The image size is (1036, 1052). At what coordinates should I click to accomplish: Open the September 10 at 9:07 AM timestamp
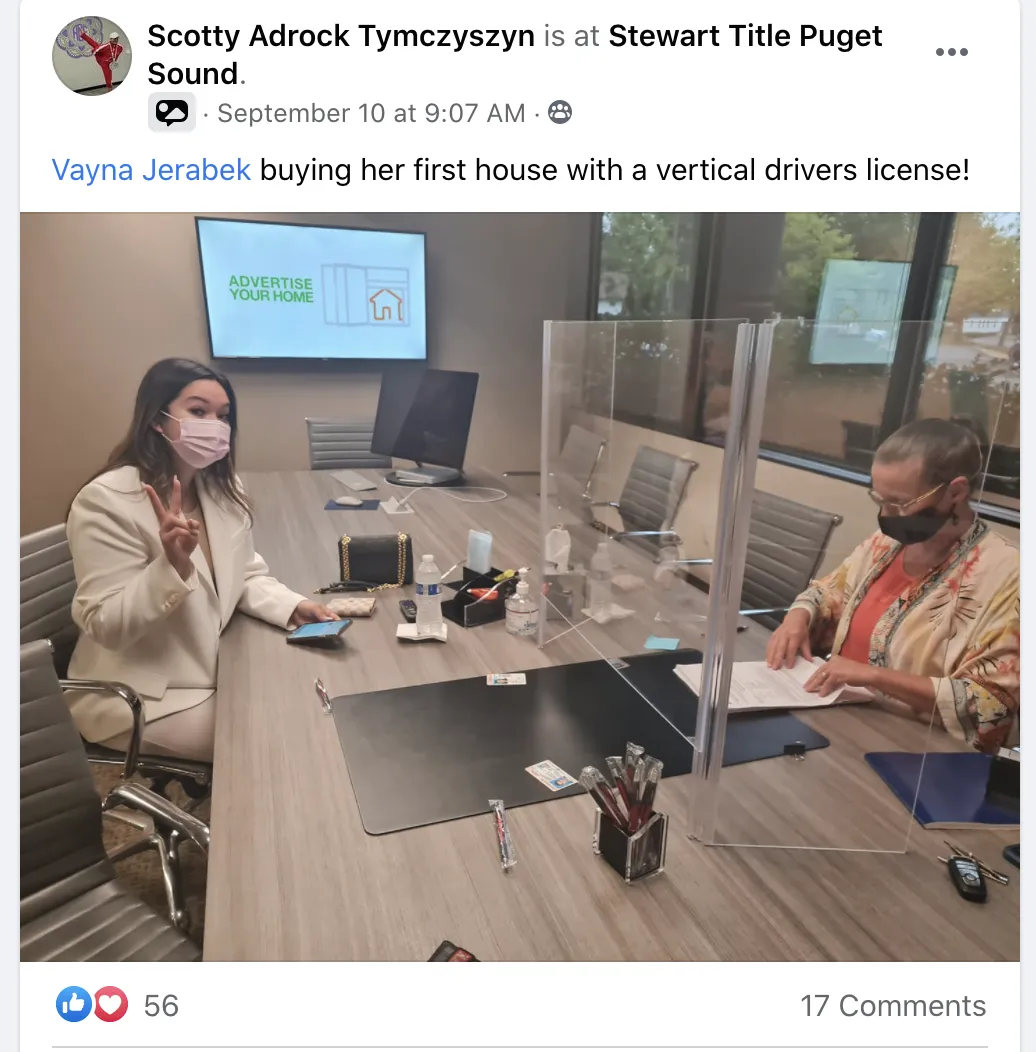371,113
